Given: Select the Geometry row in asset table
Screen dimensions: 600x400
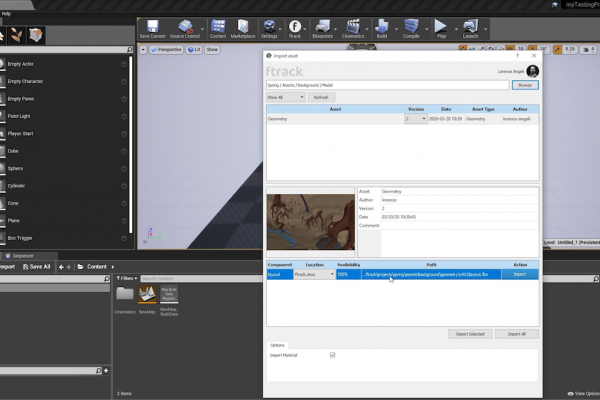Looking at the screenshot, I should (403, 119).
